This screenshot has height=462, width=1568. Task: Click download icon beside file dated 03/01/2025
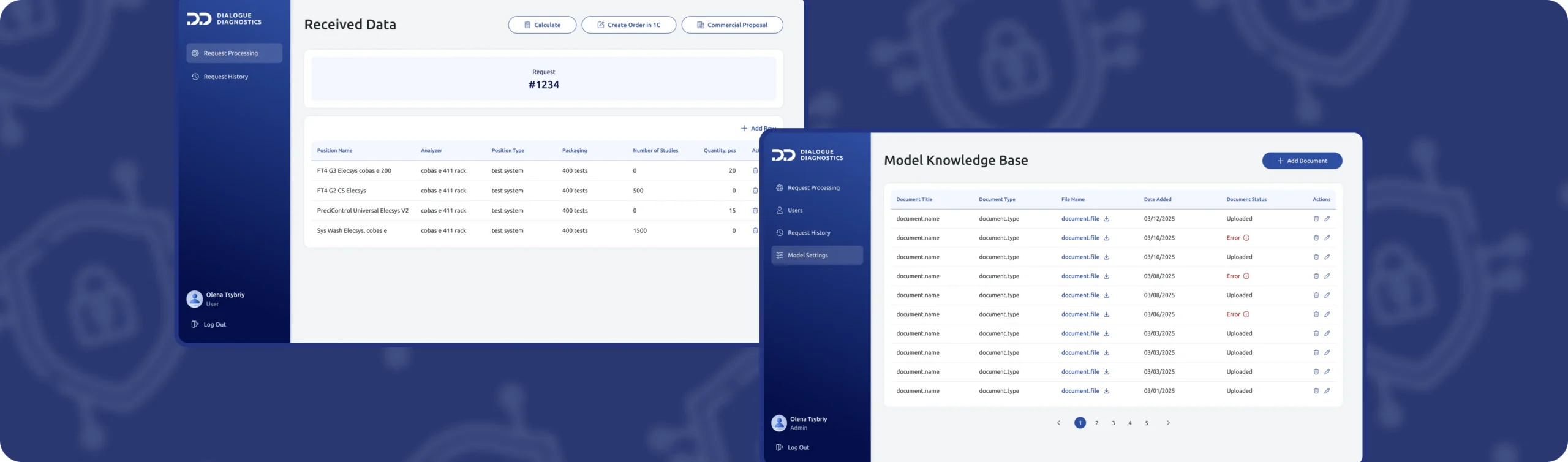pyautogui.click(x=1106, y=391)
